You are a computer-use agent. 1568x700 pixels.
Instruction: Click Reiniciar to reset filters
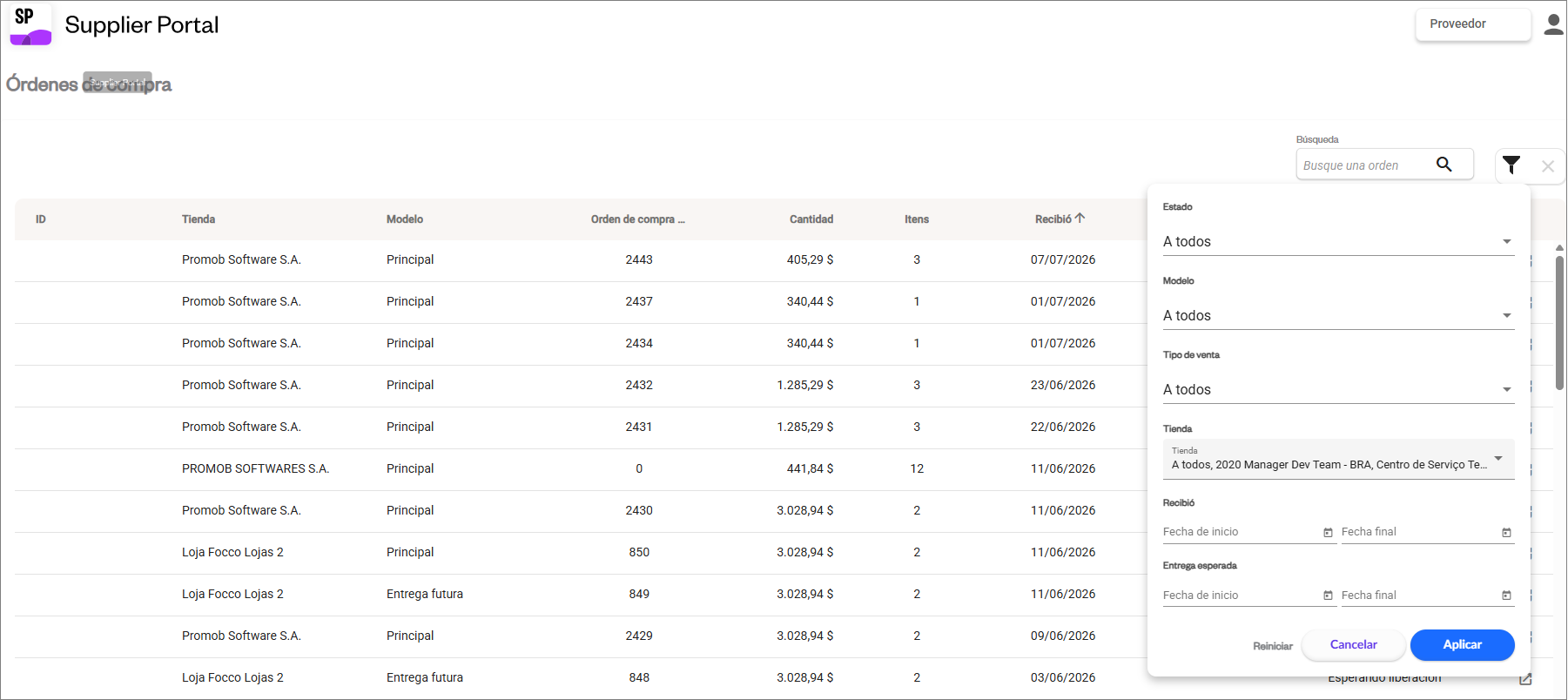point(1272,646)
